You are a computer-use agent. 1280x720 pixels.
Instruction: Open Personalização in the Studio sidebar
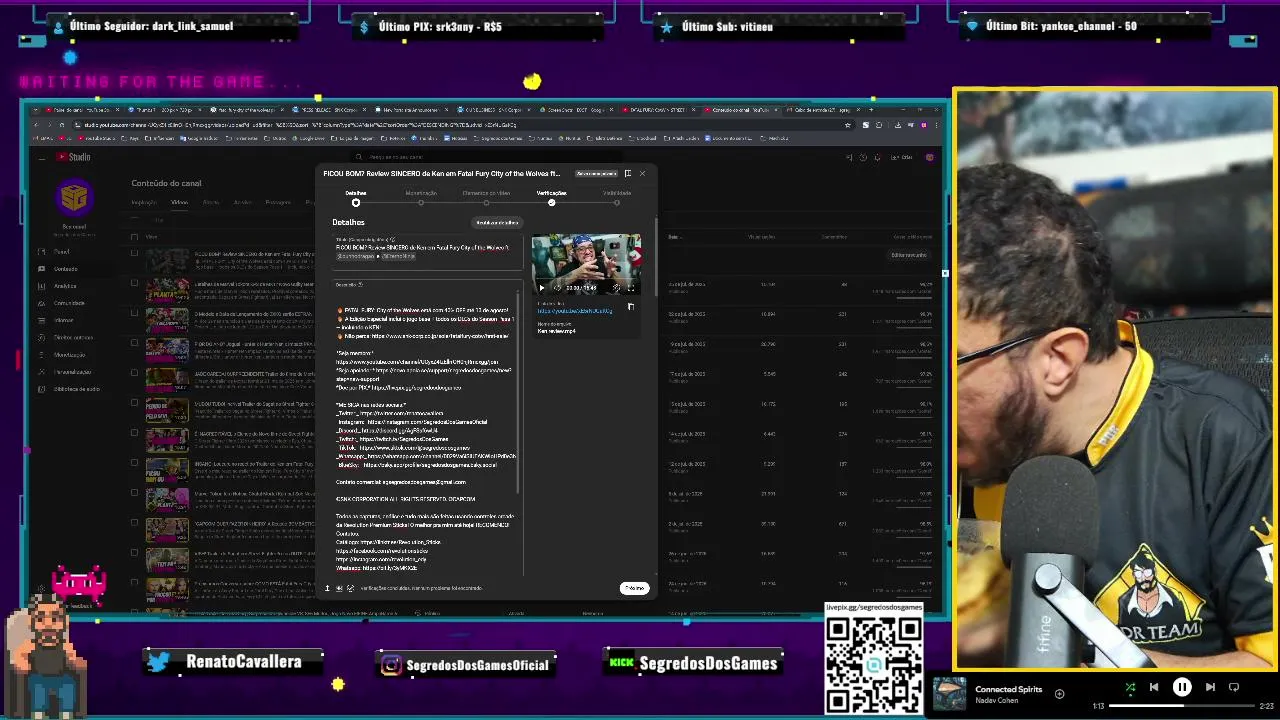71,371
